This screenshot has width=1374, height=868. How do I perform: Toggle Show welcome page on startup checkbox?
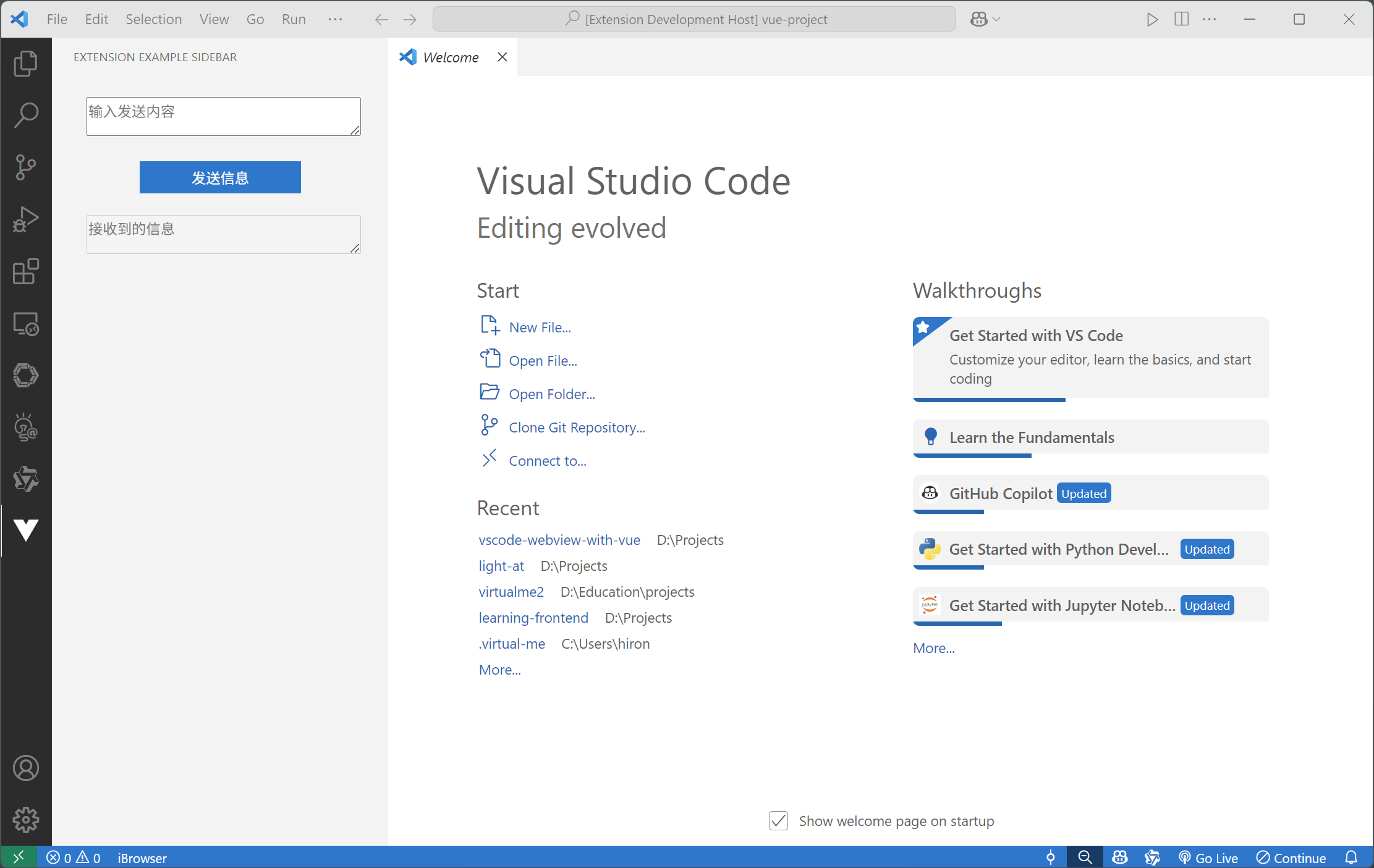[x=778, y=821]
